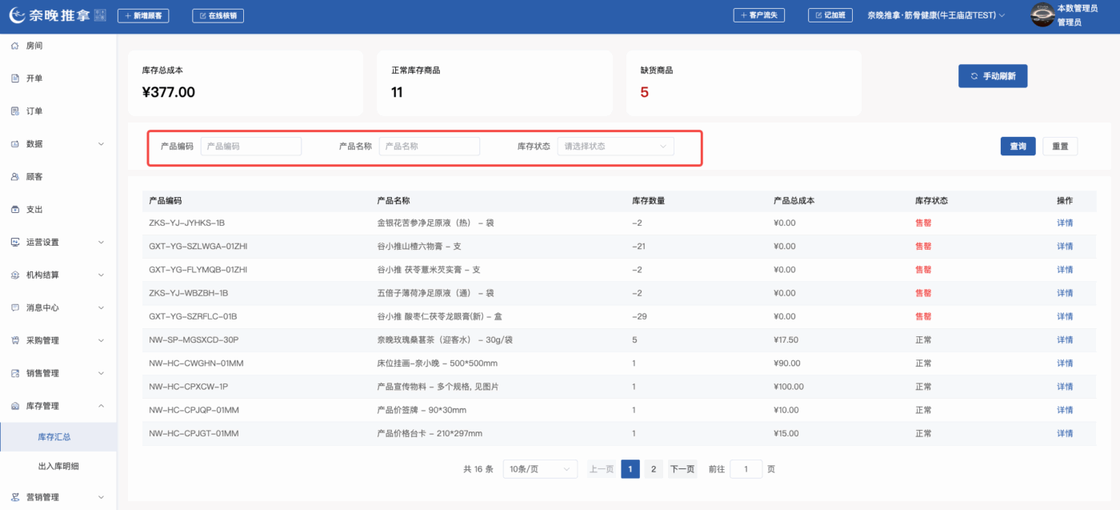Click the 支出 expenses icon in sidebar
Image resolution: width=1120 pixels, height=510 pixels.
15,209
